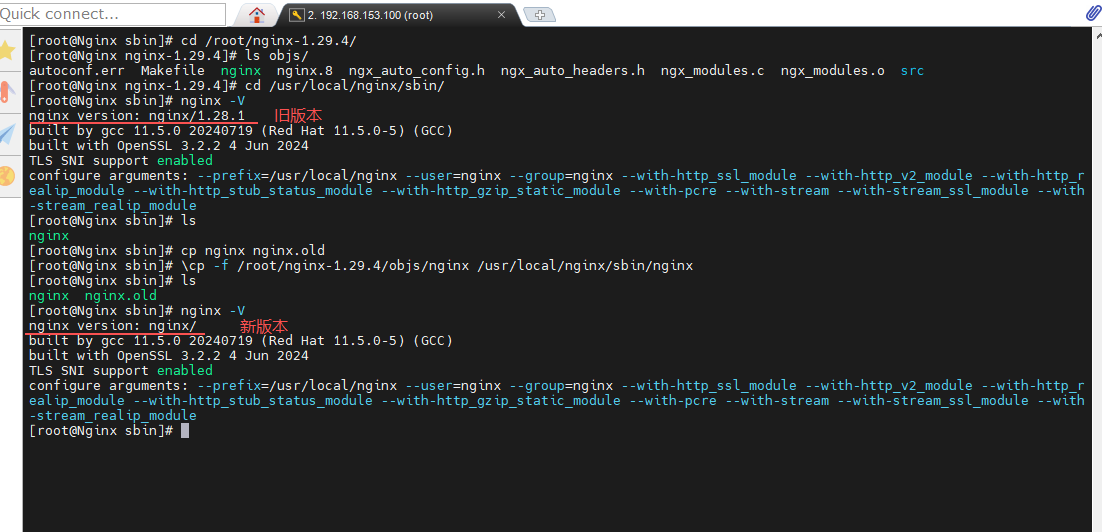Click the 'nginx version: nginx/1.28.1' line

137,115
